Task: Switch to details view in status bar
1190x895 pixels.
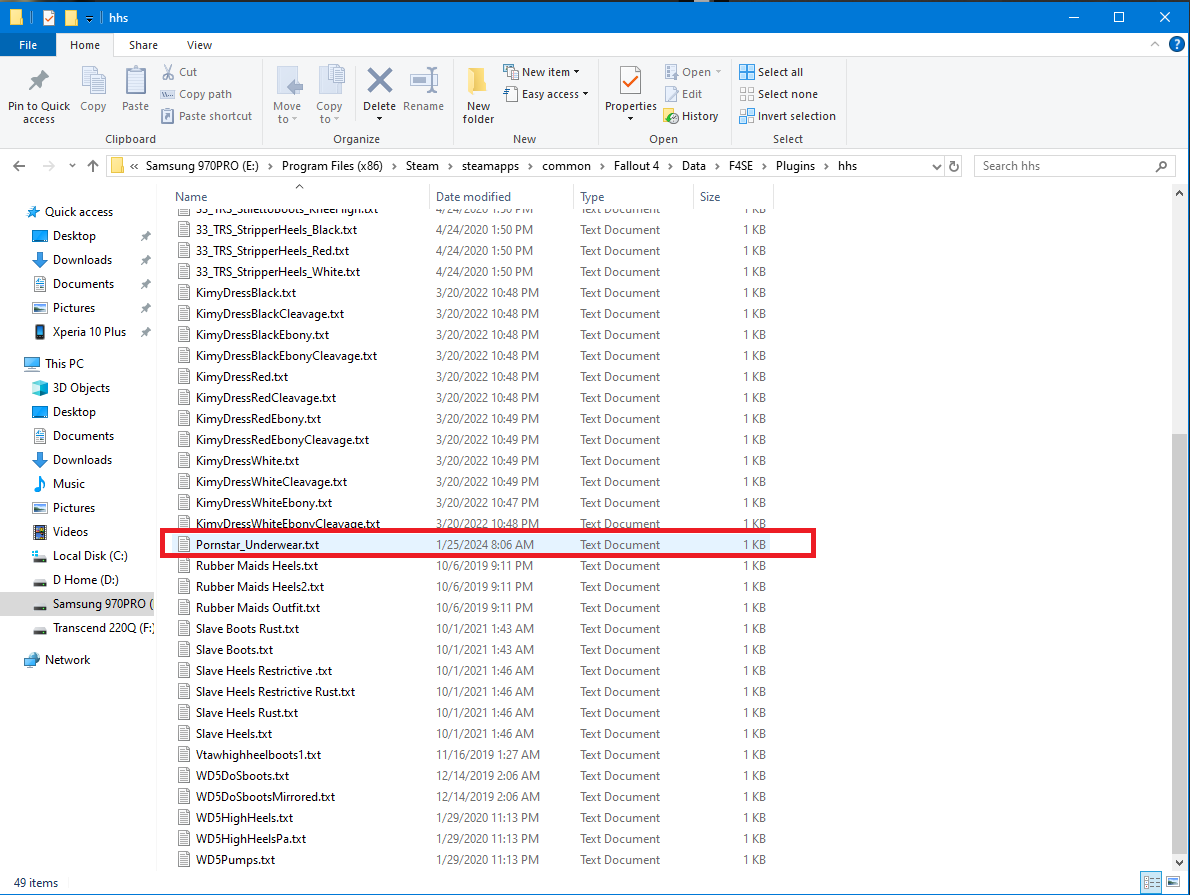Action: pyautogui.click(x=1152, y=883)
